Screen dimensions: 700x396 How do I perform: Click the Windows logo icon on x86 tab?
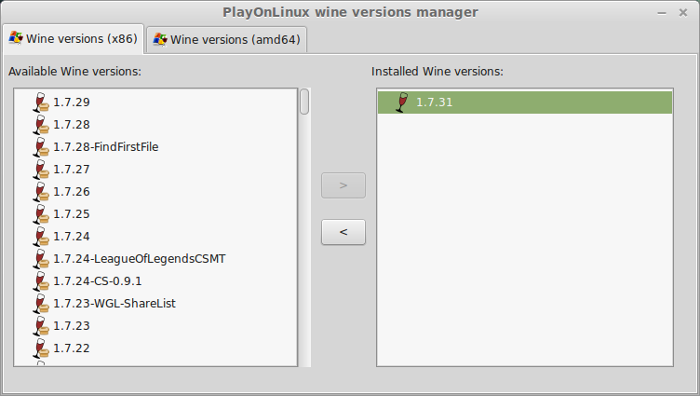click(16, 38)
